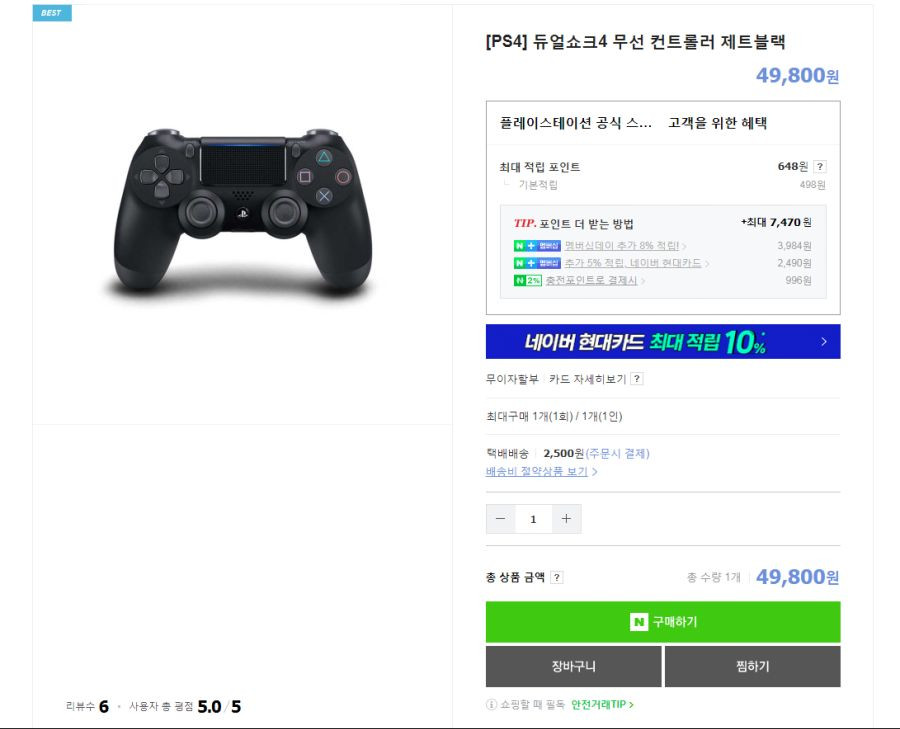The image size is (900, 729).
Task: Decrease quantity with the minus button
Action: tap(501, 519)
